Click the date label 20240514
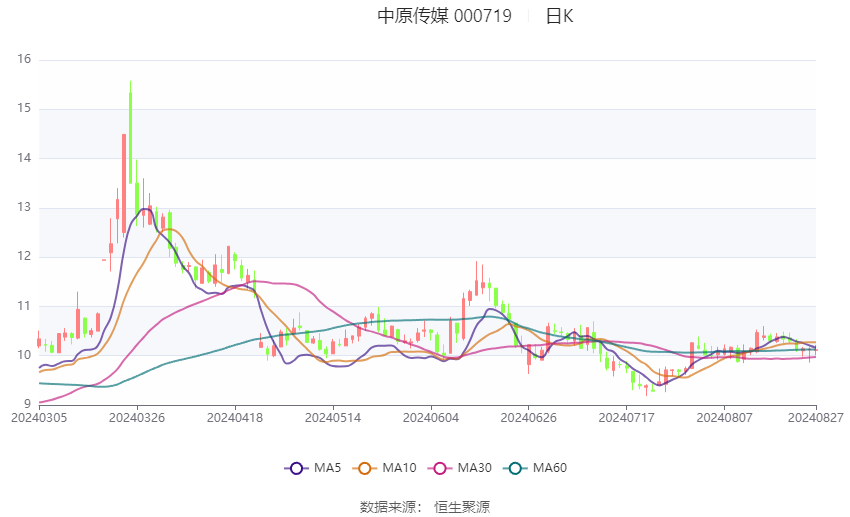The image size is (850, 517). click(x=333, y=418)
